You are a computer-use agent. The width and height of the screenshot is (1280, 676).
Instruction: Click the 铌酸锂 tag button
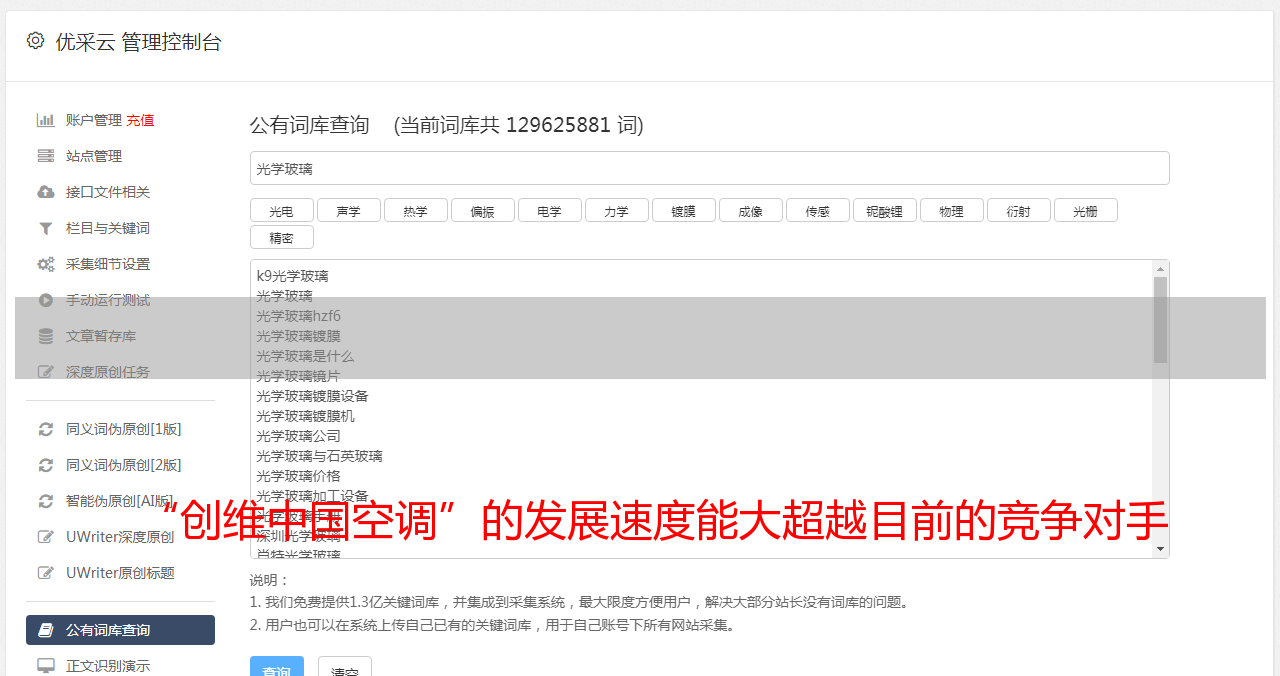(x=884, y=211)
